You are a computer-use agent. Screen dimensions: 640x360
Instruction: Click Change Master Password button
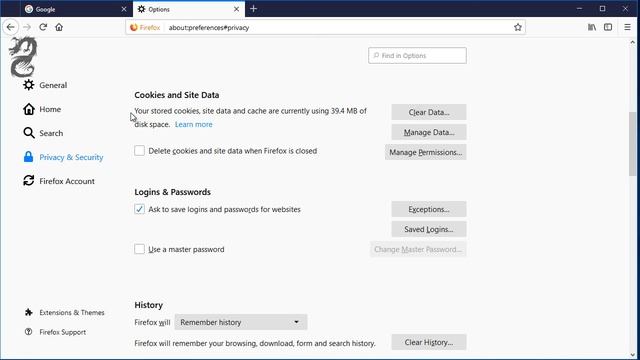[418, 249]
